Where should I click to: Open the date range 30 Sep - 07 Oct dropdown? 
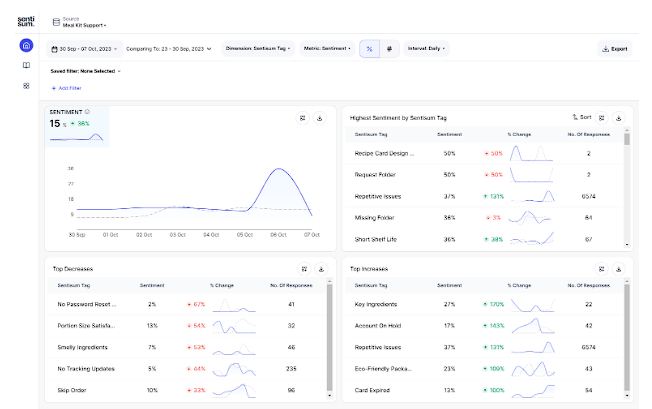click(84, 49)
